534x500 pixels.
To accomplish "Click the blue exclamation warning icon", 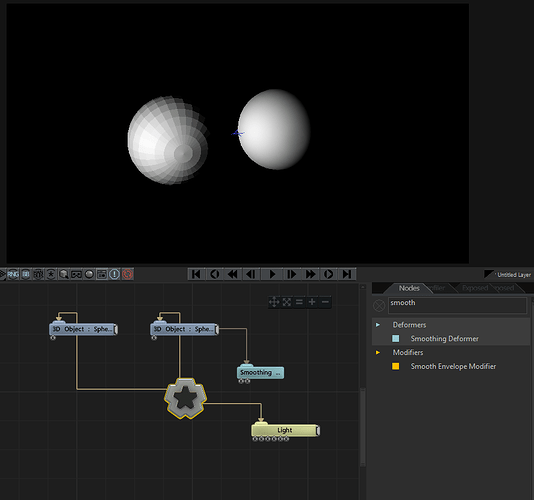I will click(114, 274).
